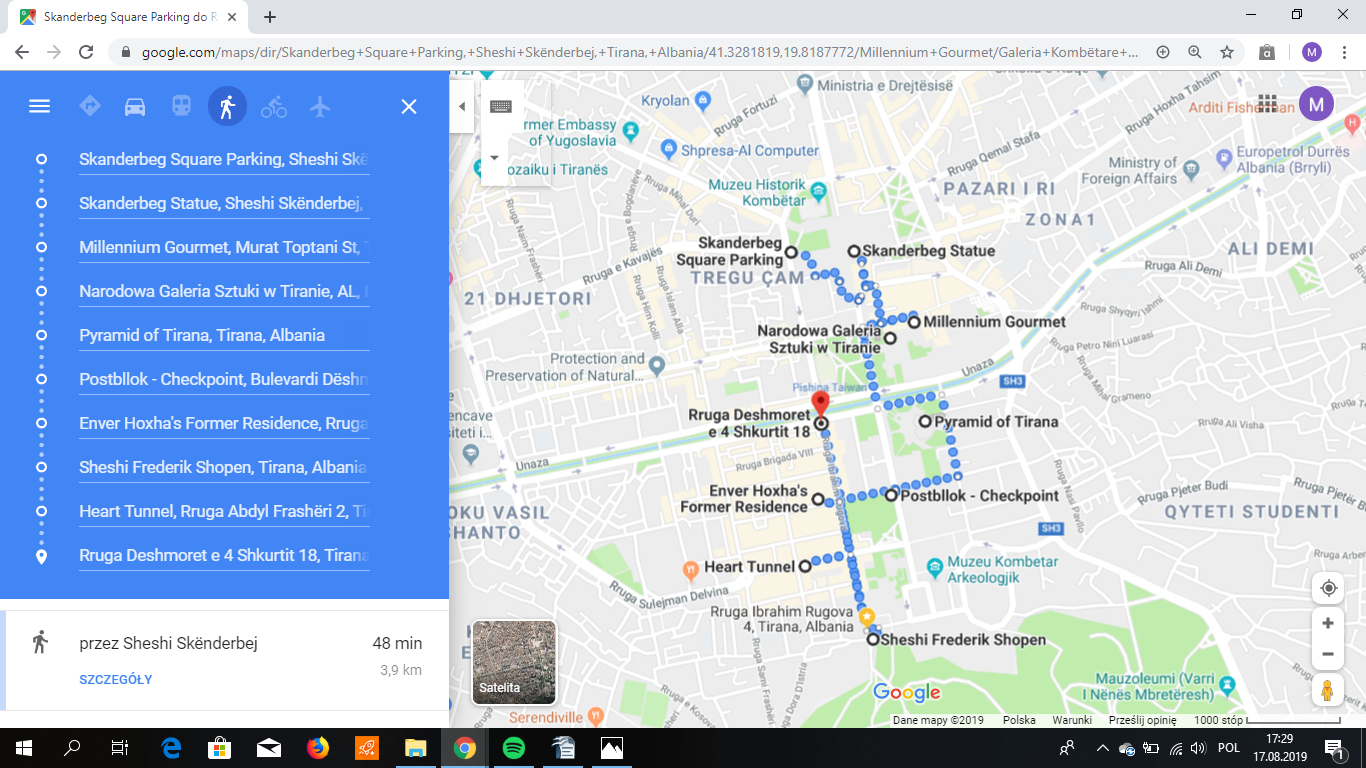Viewport: 1366px width, 768px height.
Task: Select the walking travel mode
Action: click(x=227, y=106)
